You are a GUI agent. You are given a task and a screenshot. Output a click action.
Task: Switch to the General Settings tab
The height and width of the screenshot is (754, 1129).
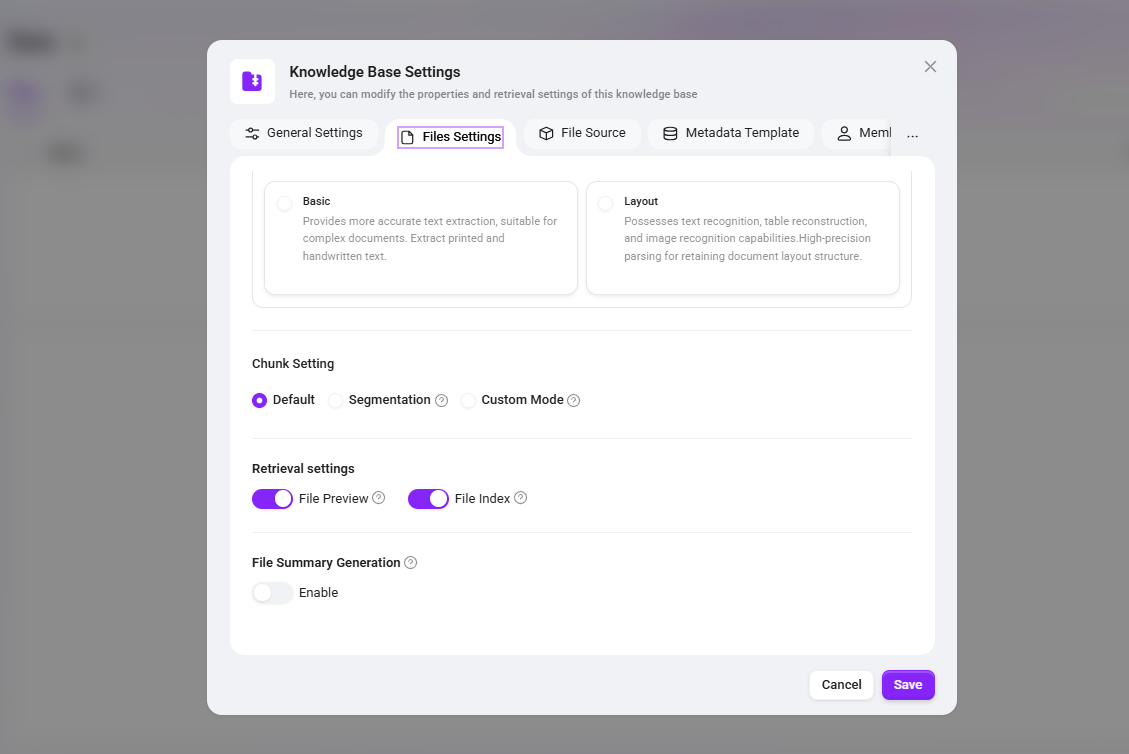click(304, 133)
